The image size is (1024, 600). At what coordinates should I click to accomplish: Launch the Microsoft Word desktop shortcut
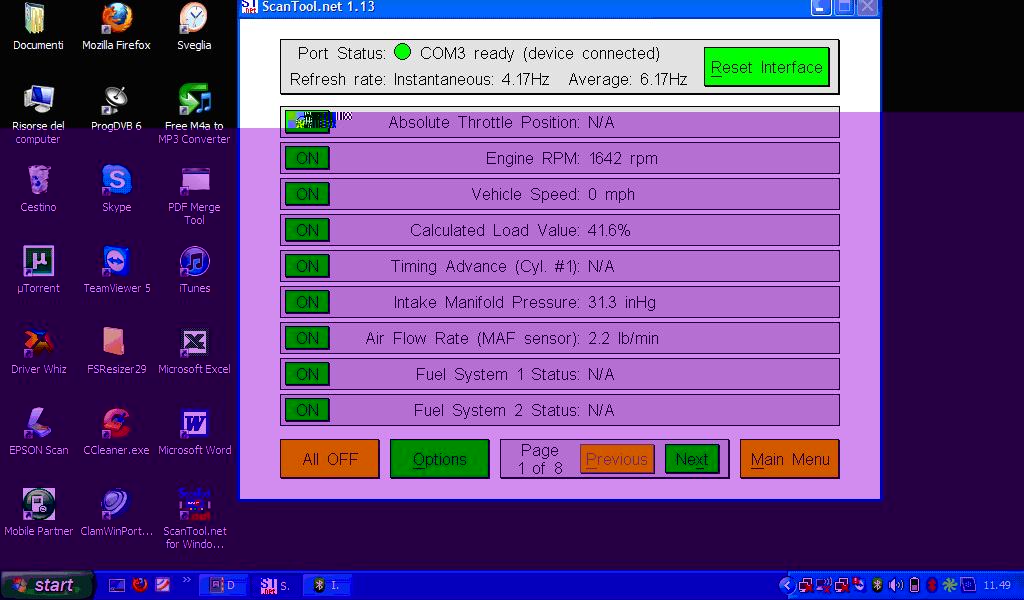click(x=194, y=432)
